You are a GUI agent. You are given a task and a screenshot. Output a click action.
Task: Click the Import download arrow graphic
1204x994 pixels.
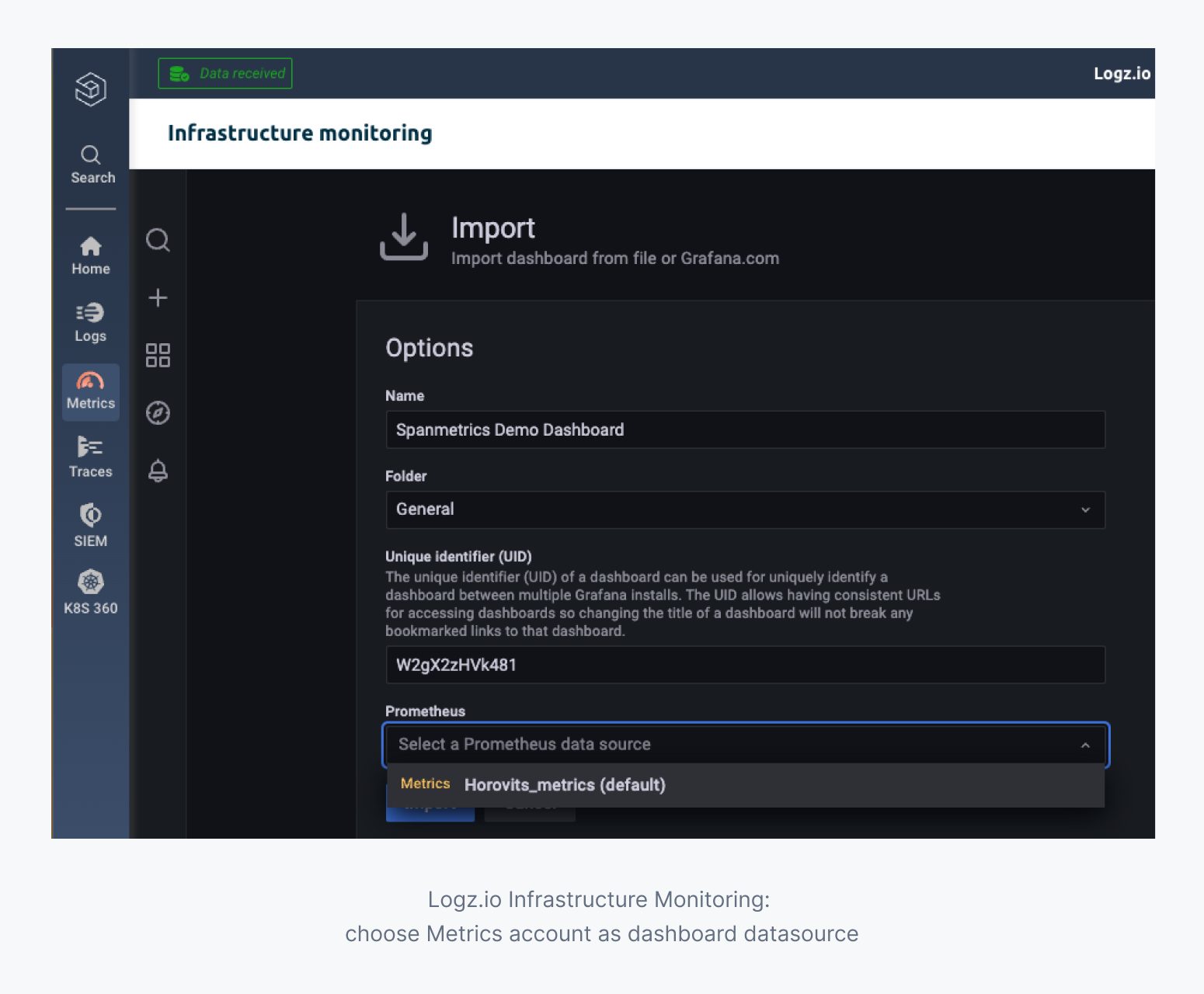pyautogui.click(x=404, y=238)
